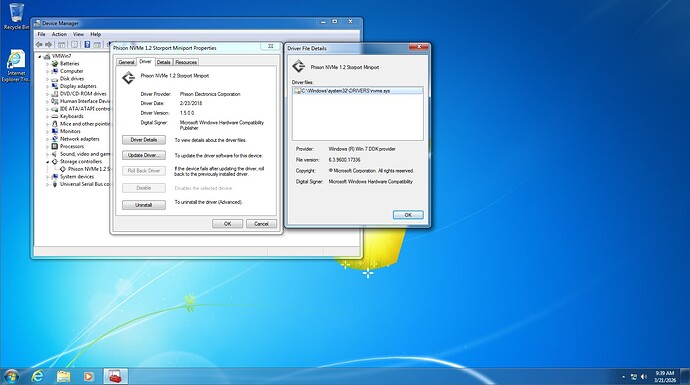Collapse the Storage controllers node
This screenshot has height=385, width=690.
[x=48, y=161]
